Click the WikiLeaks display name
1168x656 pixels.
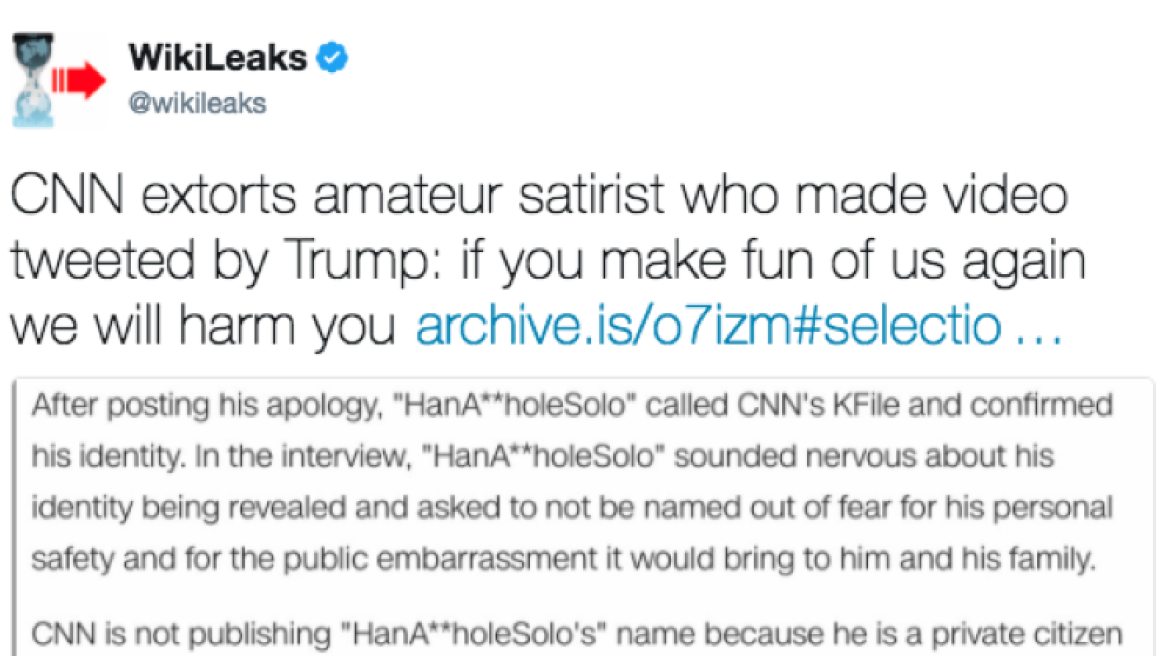click(x=216, y=57)
